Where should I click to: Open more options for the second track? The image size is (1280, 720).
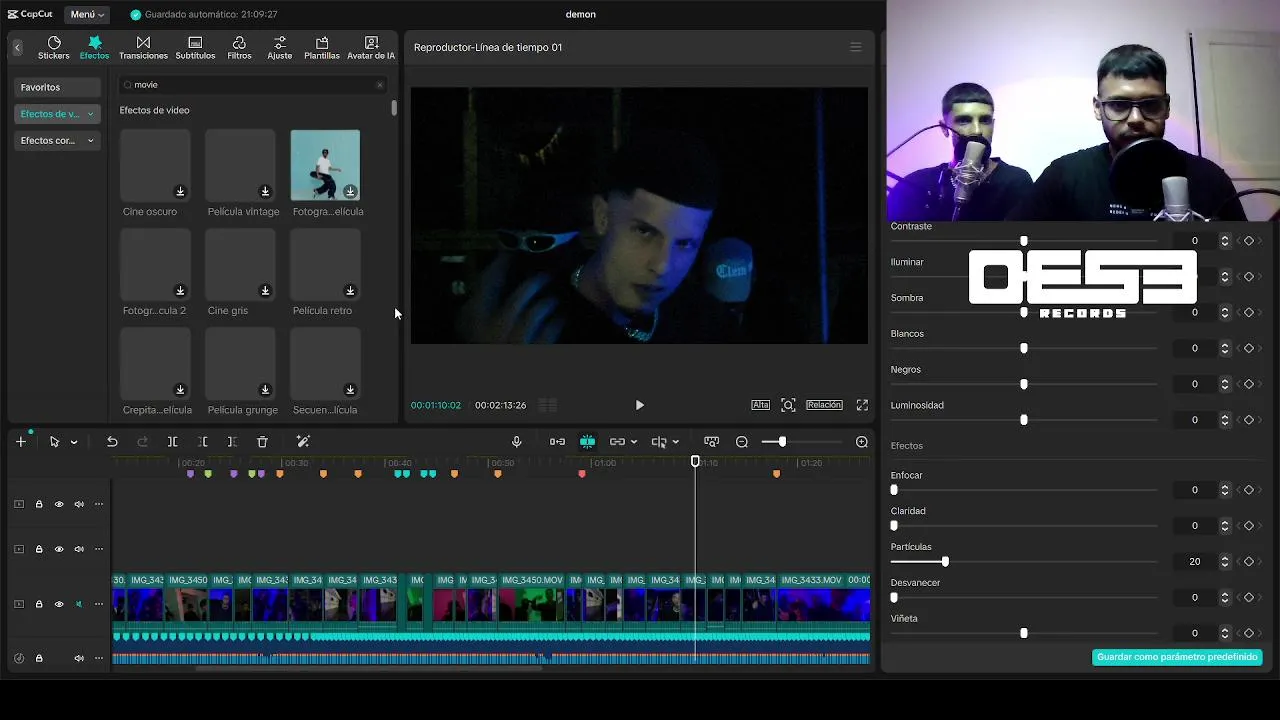[99, 549]
